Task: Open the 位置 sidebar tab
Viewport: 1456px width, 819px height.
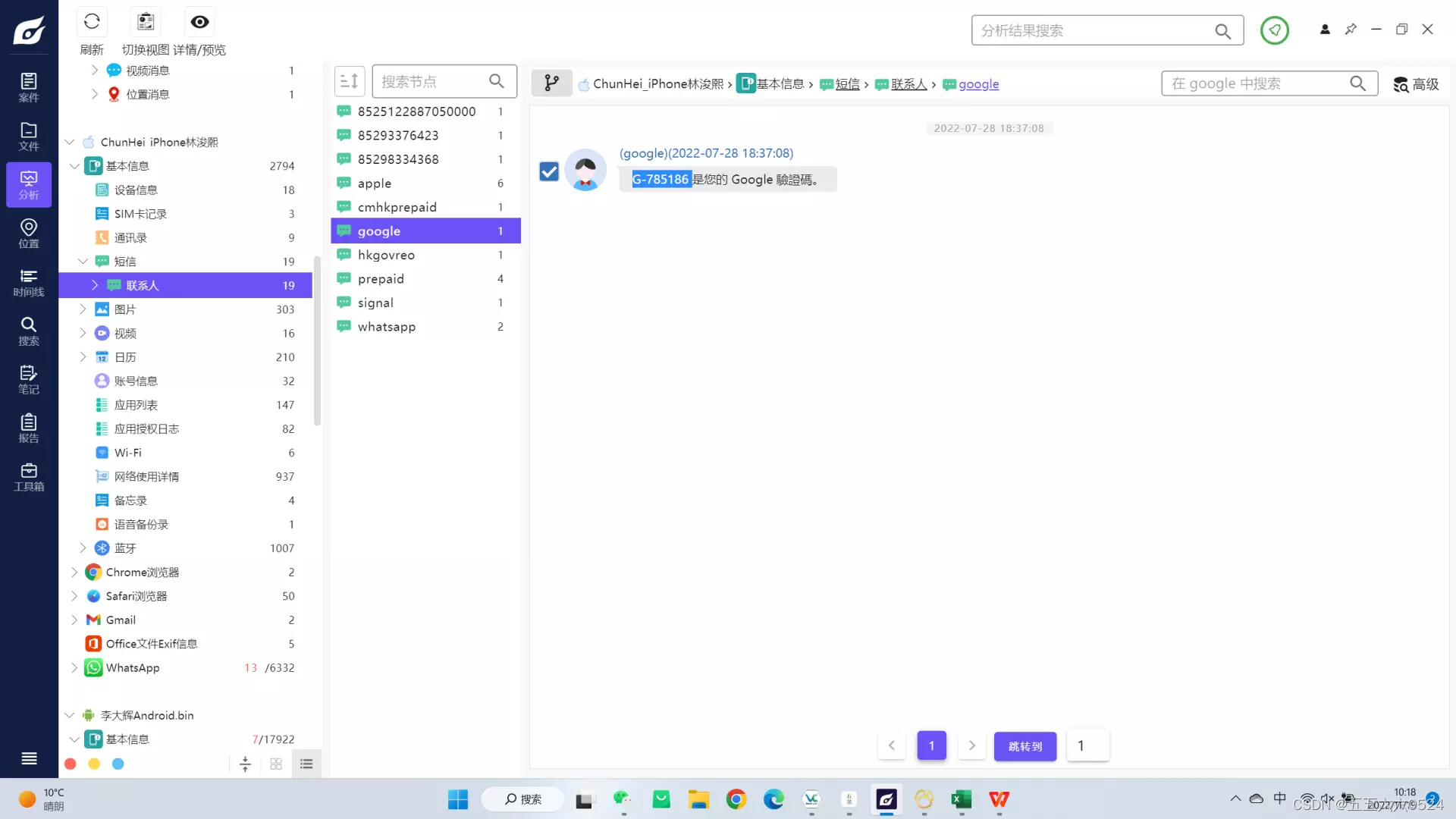Action: 29,234
